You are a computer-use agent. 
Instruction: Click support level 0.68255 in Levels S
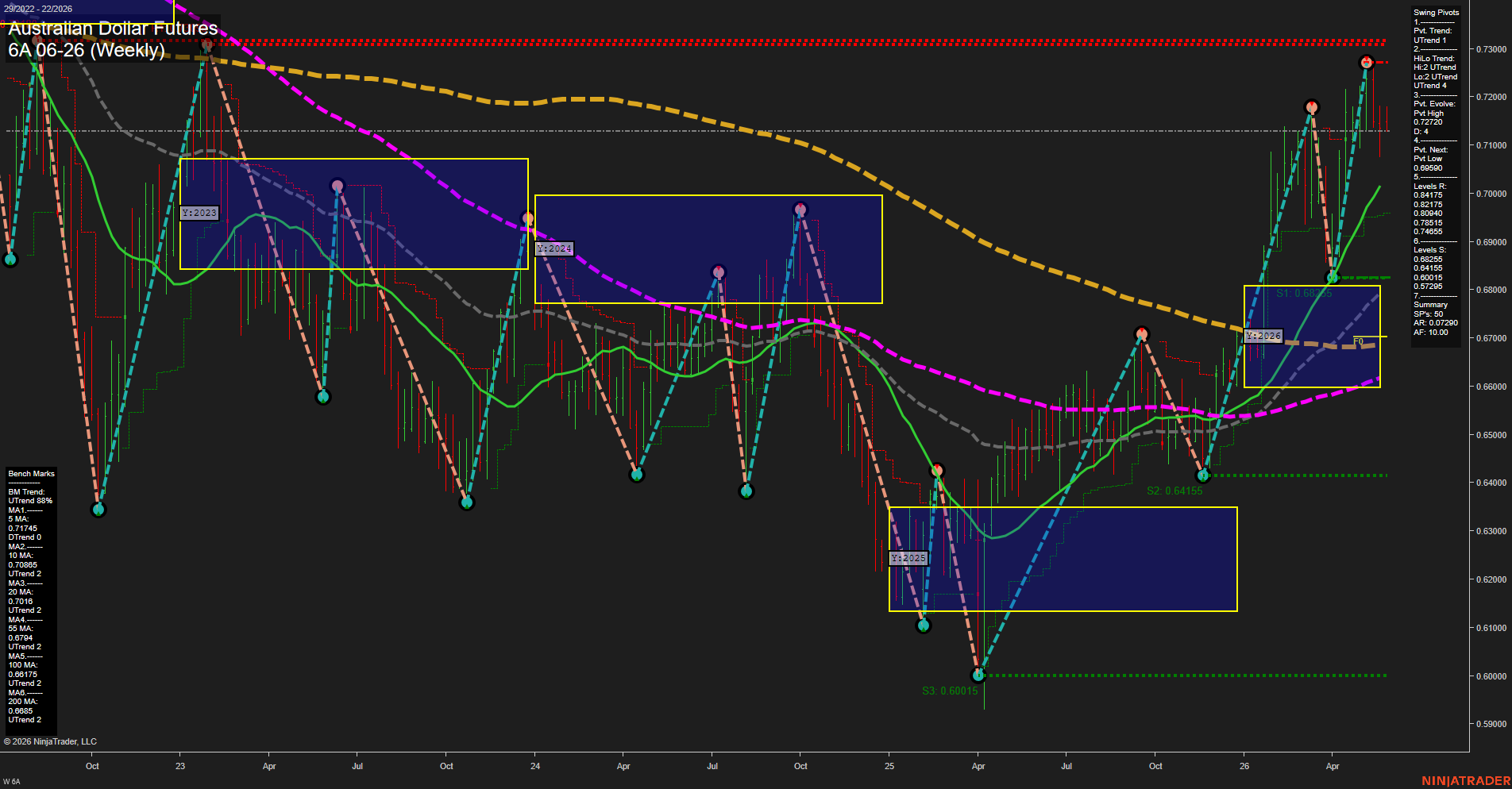tap(1428, 259)
